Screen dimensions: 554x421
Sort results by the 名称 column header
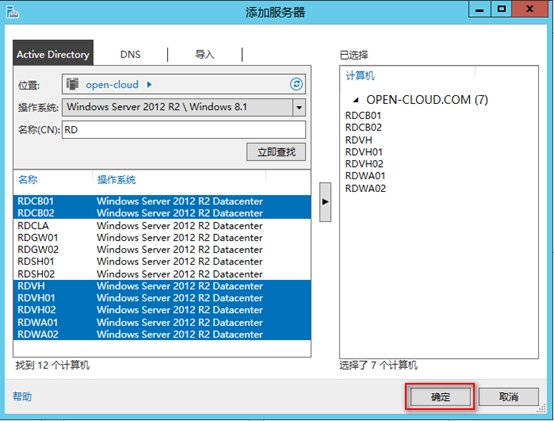[x=28, y=180]
